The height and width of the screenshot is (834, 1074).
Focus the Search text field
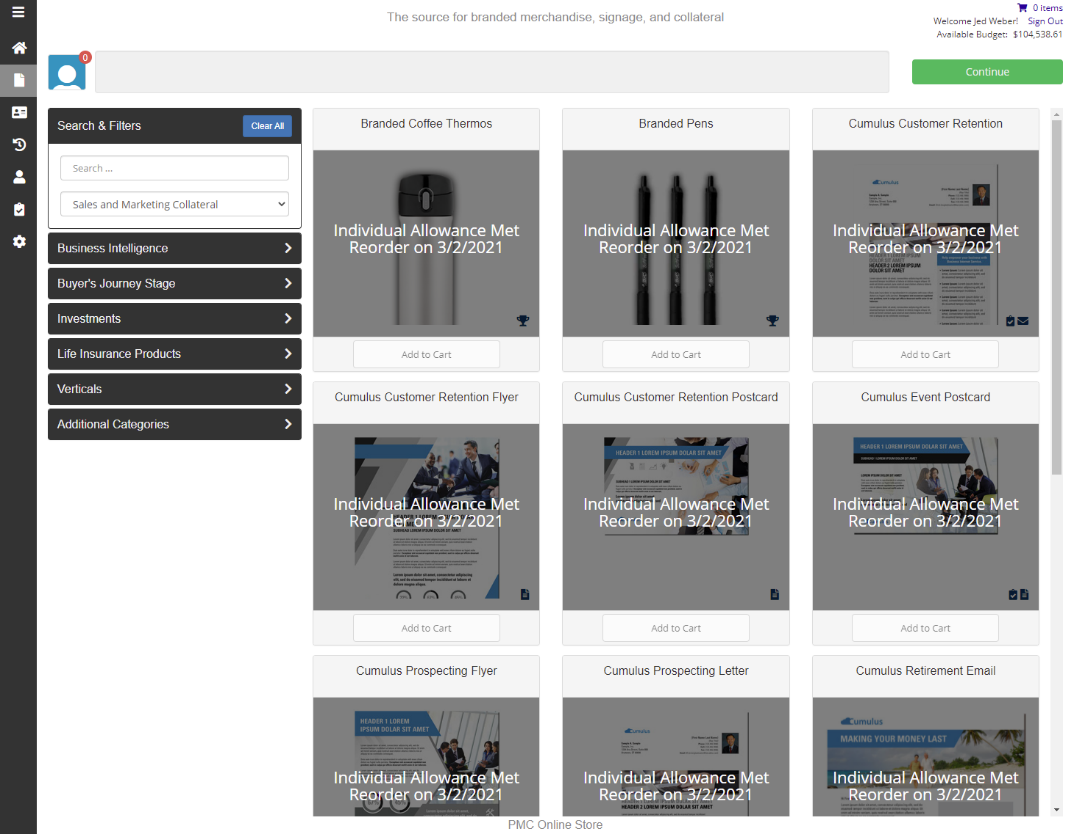click(x=174, y=168)
